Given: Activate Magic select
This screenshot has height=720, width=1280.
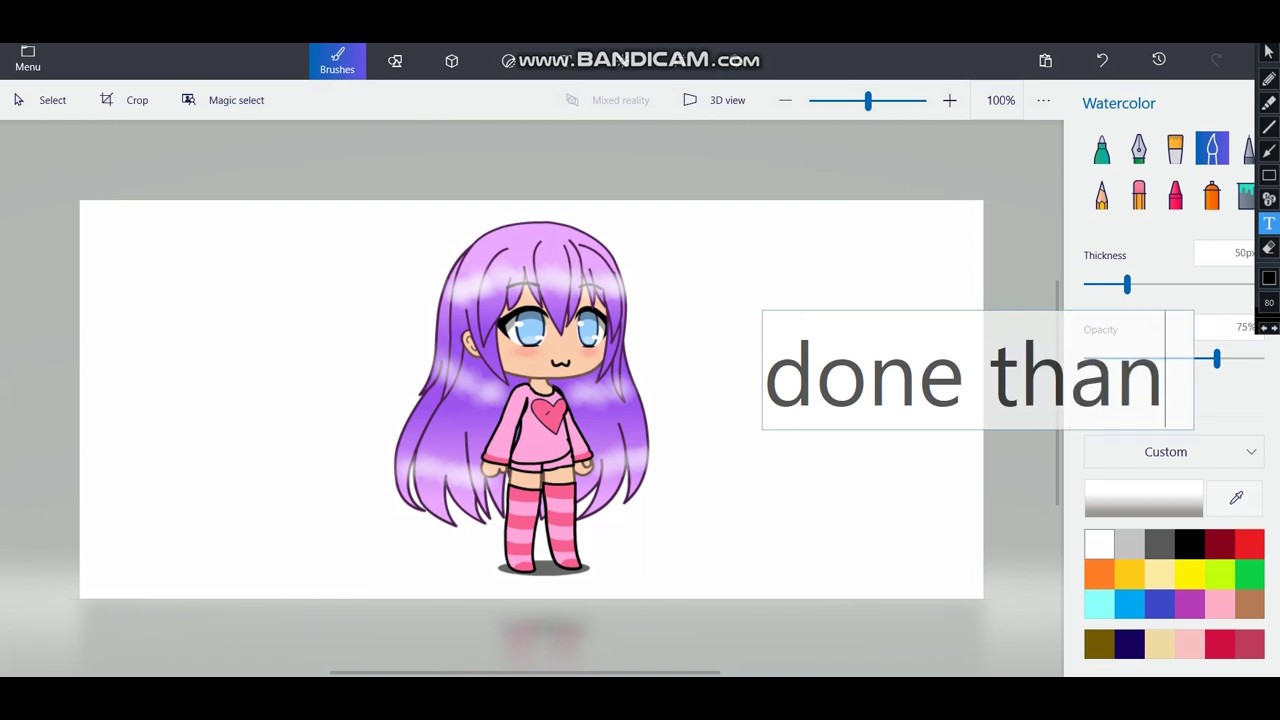Looking at the screenshot, I should click(x=223, y=100).
